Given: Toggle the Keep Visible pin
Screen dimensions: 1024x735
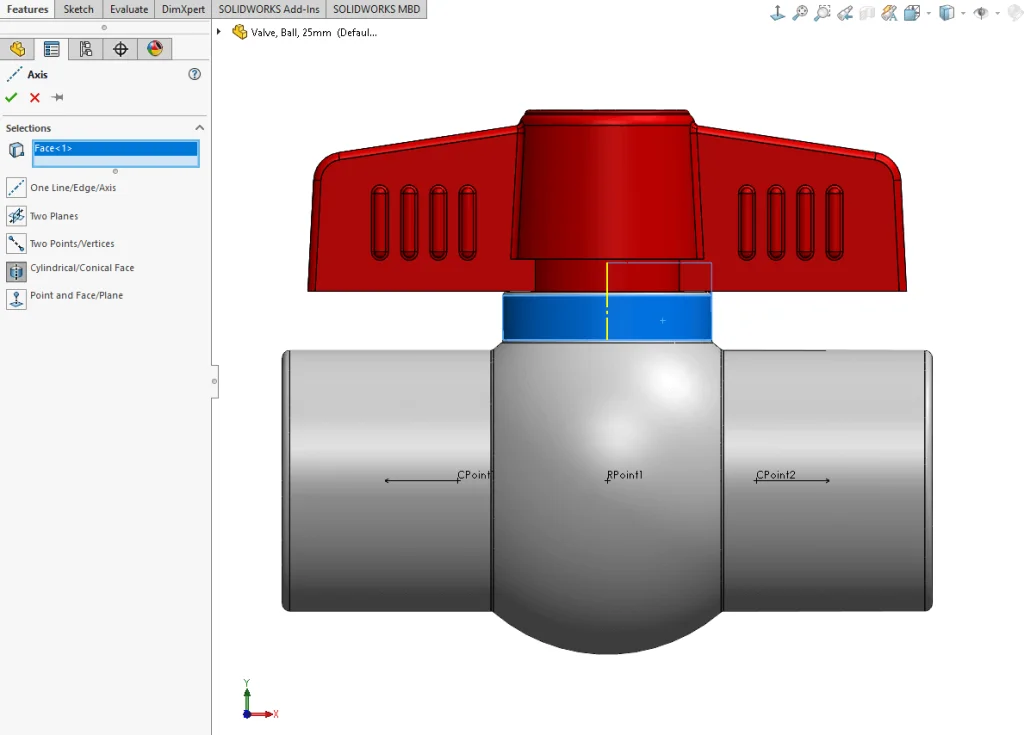Looking at the screenshot, I should [x=55, y=97].
